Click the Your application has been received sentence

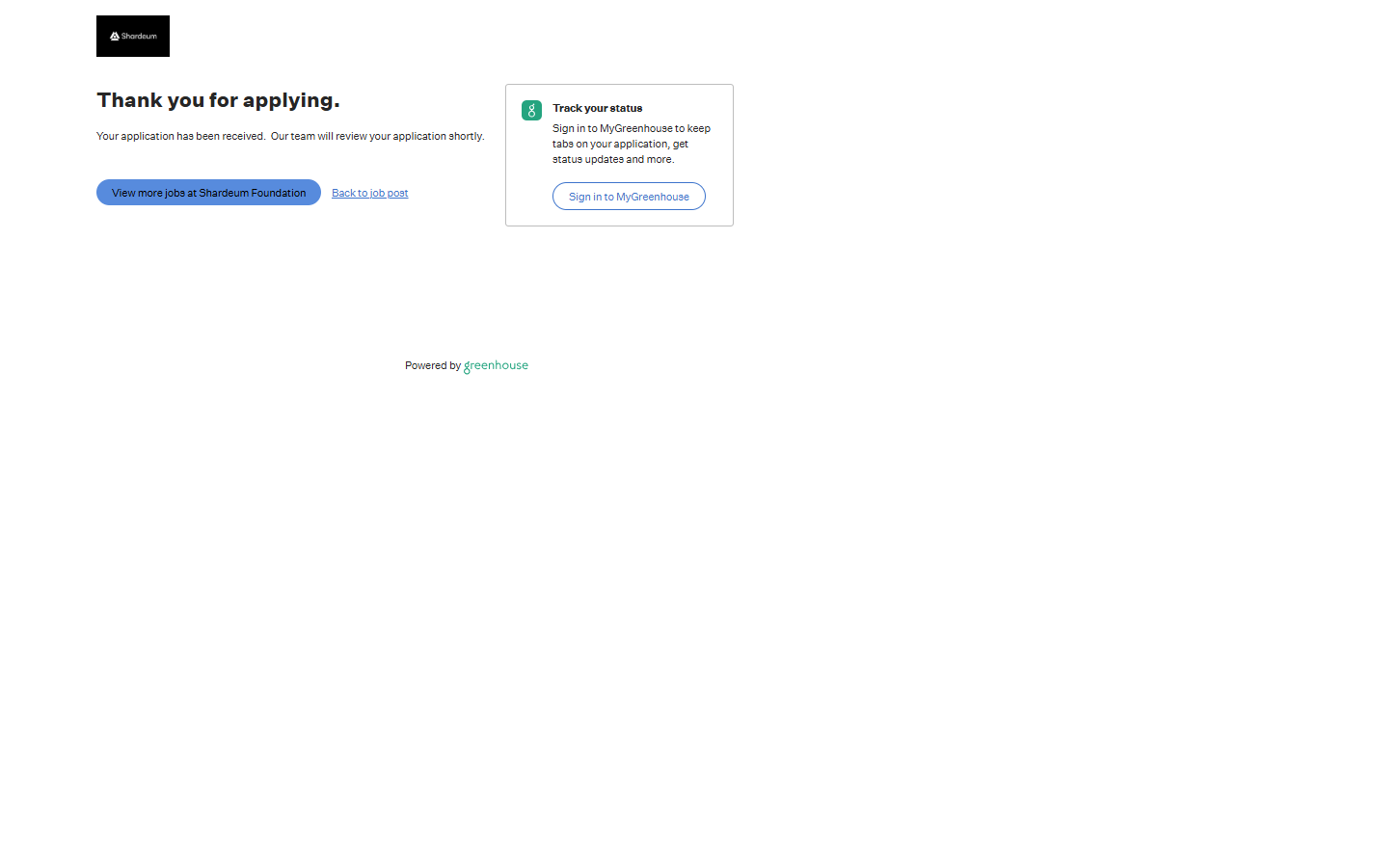180,137
